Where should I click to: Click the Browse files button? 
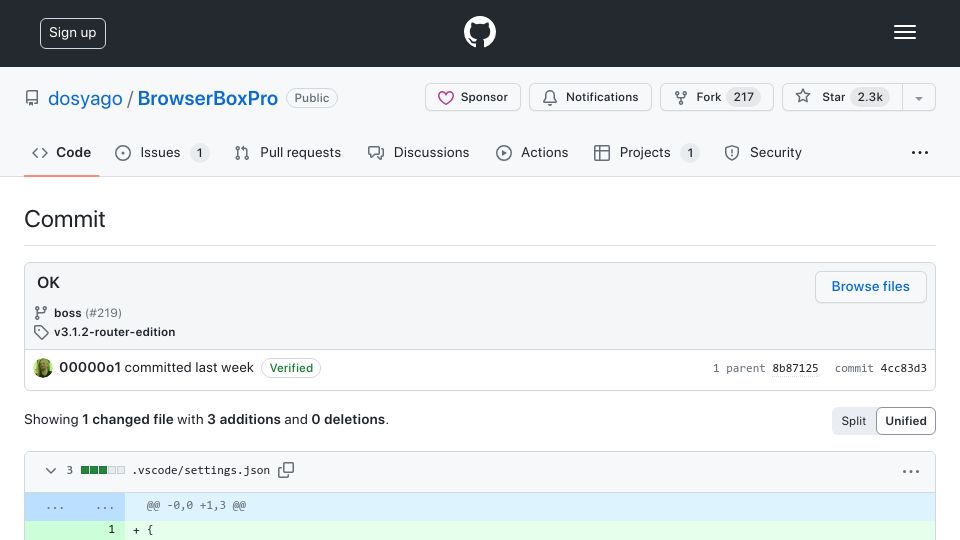870,287
